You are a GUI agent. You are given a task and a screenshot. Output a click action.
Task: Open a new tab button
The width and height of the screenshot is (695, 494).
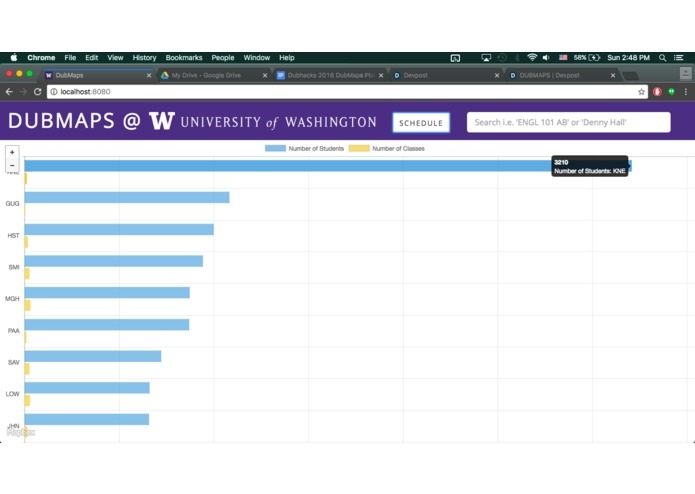click(631, 76)
